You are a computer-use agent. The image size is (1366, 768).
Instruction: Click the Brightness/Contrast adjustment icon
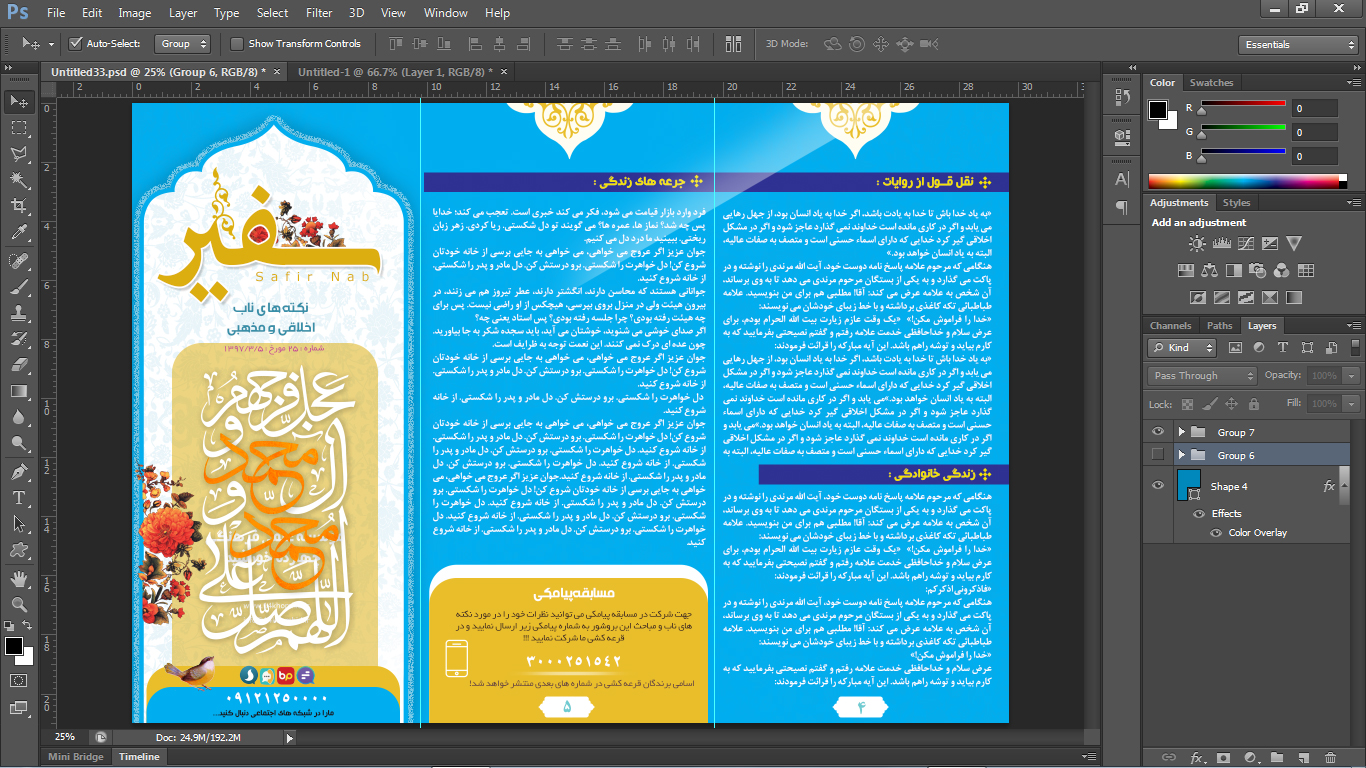pyautogui.click(x=1197, y=244)
